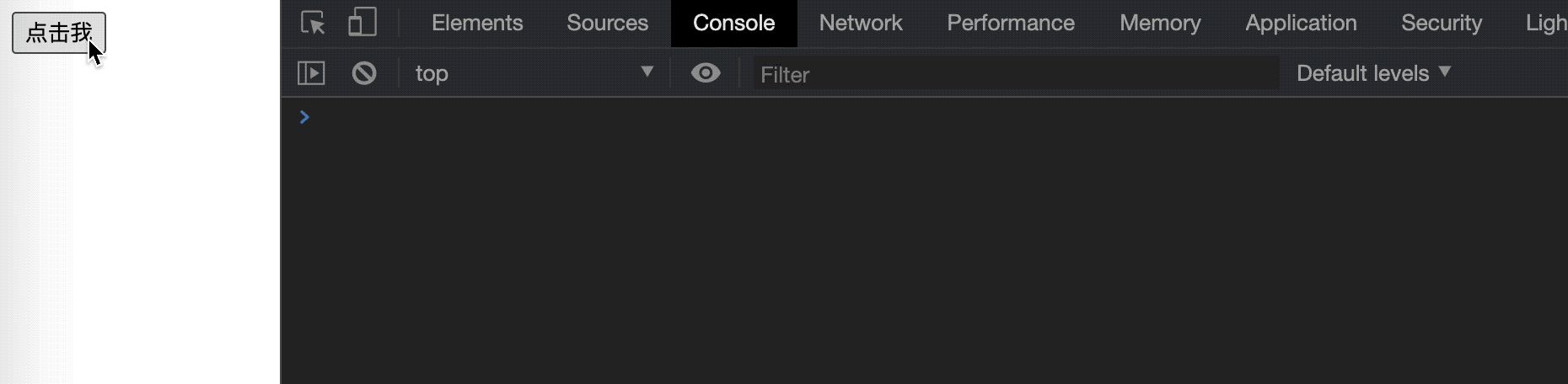Viewport: 1568px width, 384px height.
Task: Clear console with the ban icon
Action: [x=364, y=73]
